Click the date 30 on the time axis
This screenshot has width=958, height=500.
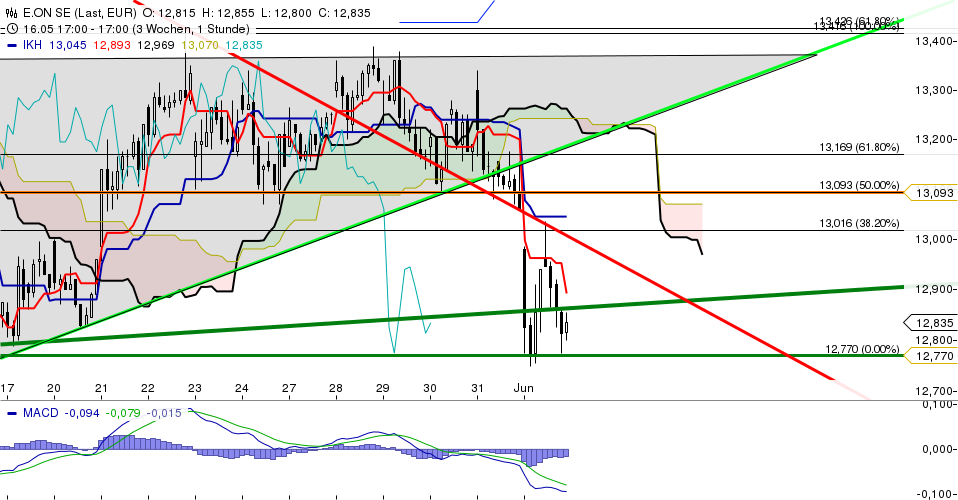pos(430,388)
